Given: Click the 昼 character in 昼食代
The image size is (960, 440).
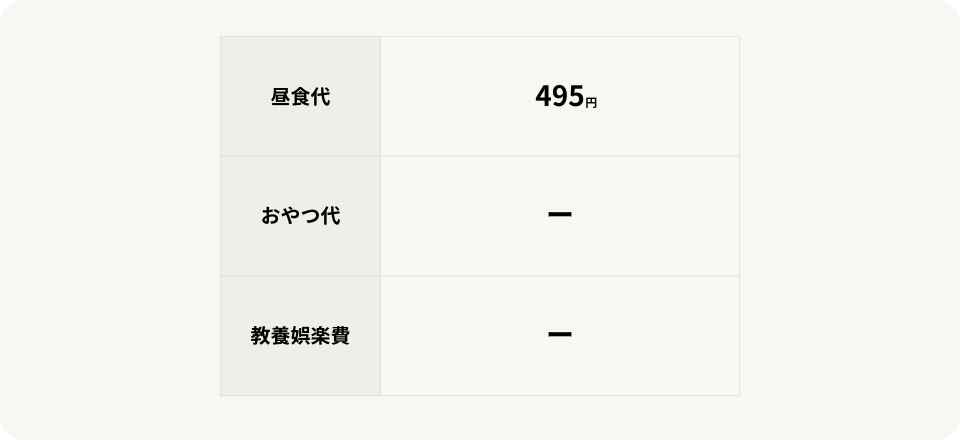Looking at the screenshot, I should pos(280,97).
